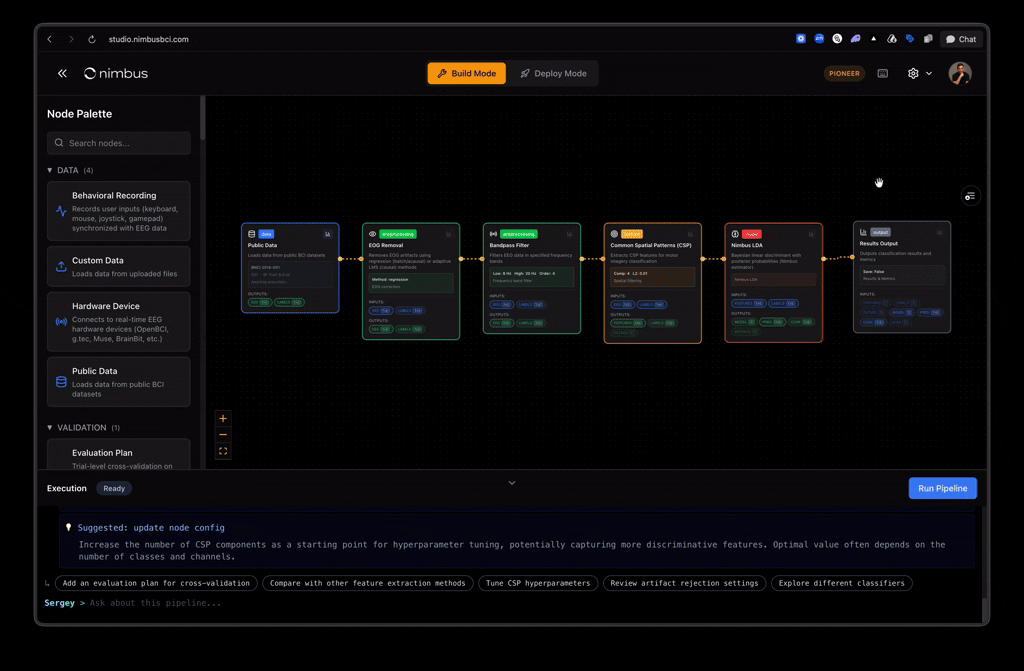Run the pipeline
This screenshot has height=671, width=1024.
coord(942,488)
